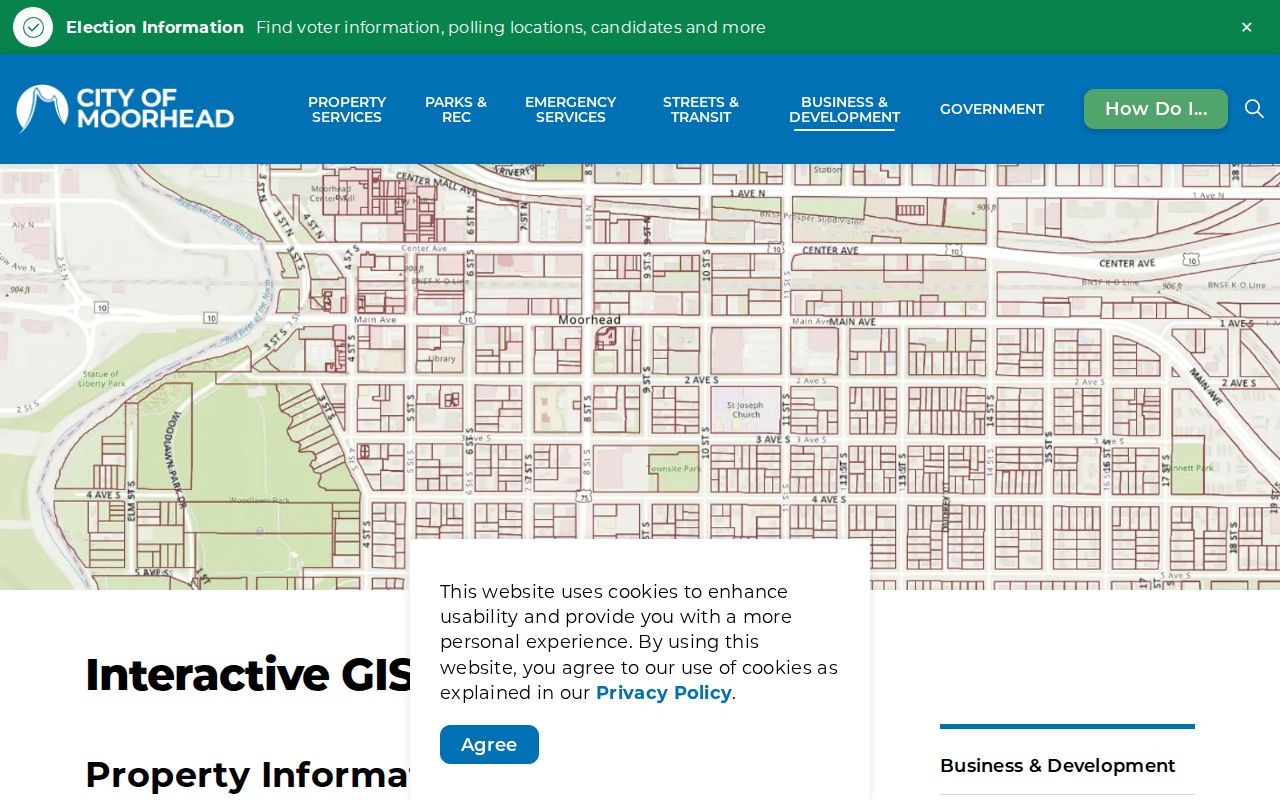Open the Government menu
Image resolution: width=1280 pixels, height=800 pixels.
click(992, 109)
